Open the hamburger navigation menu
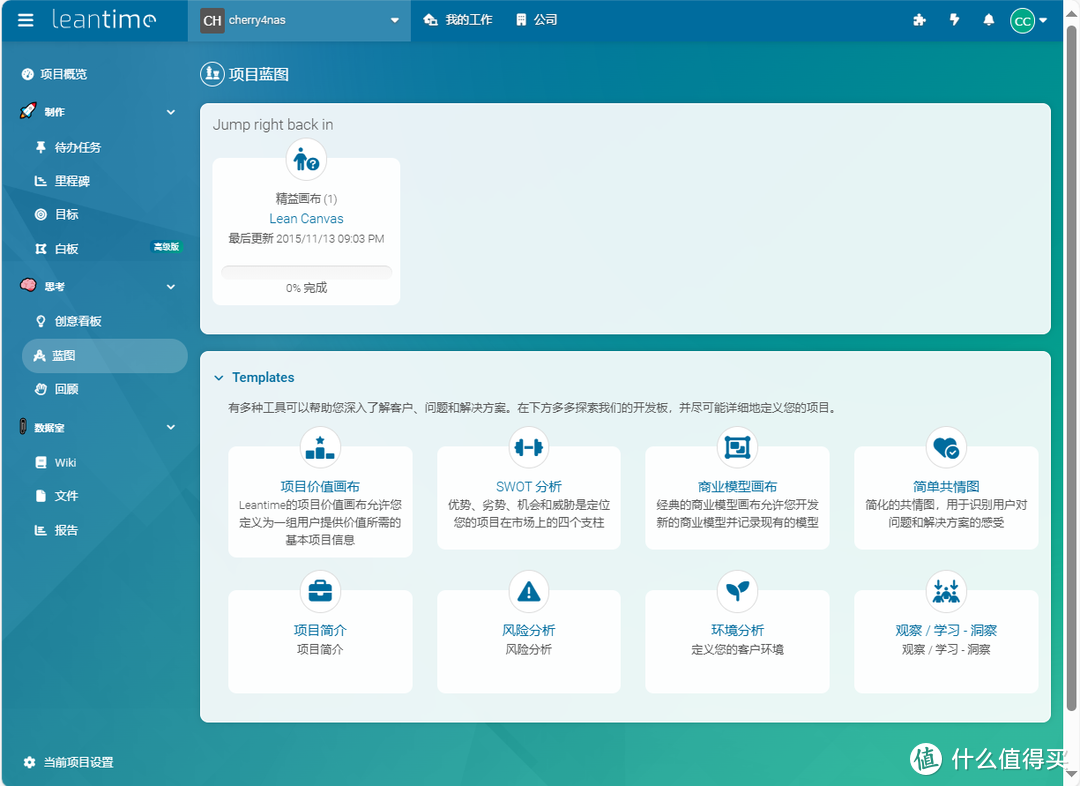The image size is (1080, 786). click(x=25, y=20)
